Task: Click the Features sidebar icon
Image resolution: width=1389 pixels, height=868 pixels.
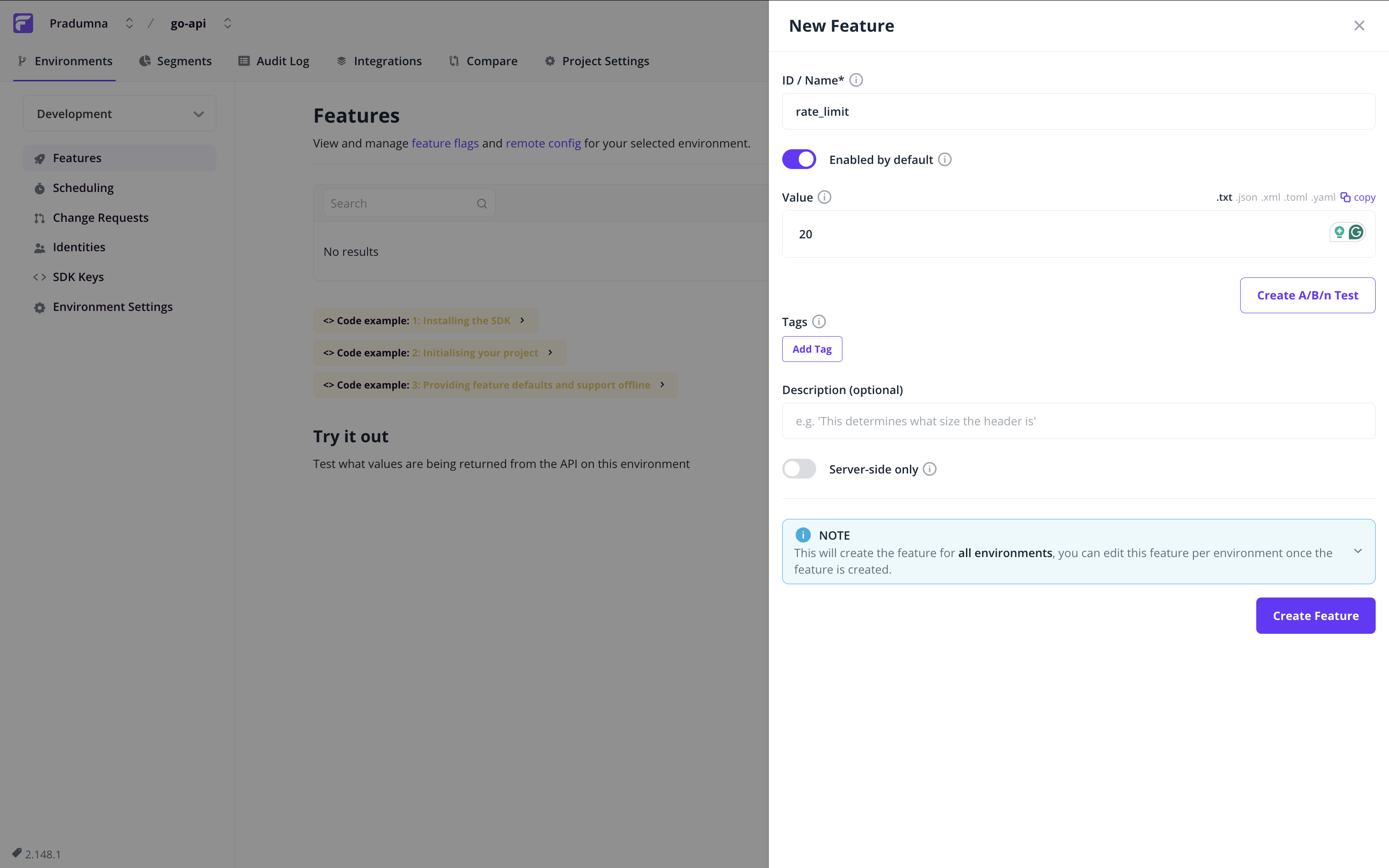Action: pos(38,158)
